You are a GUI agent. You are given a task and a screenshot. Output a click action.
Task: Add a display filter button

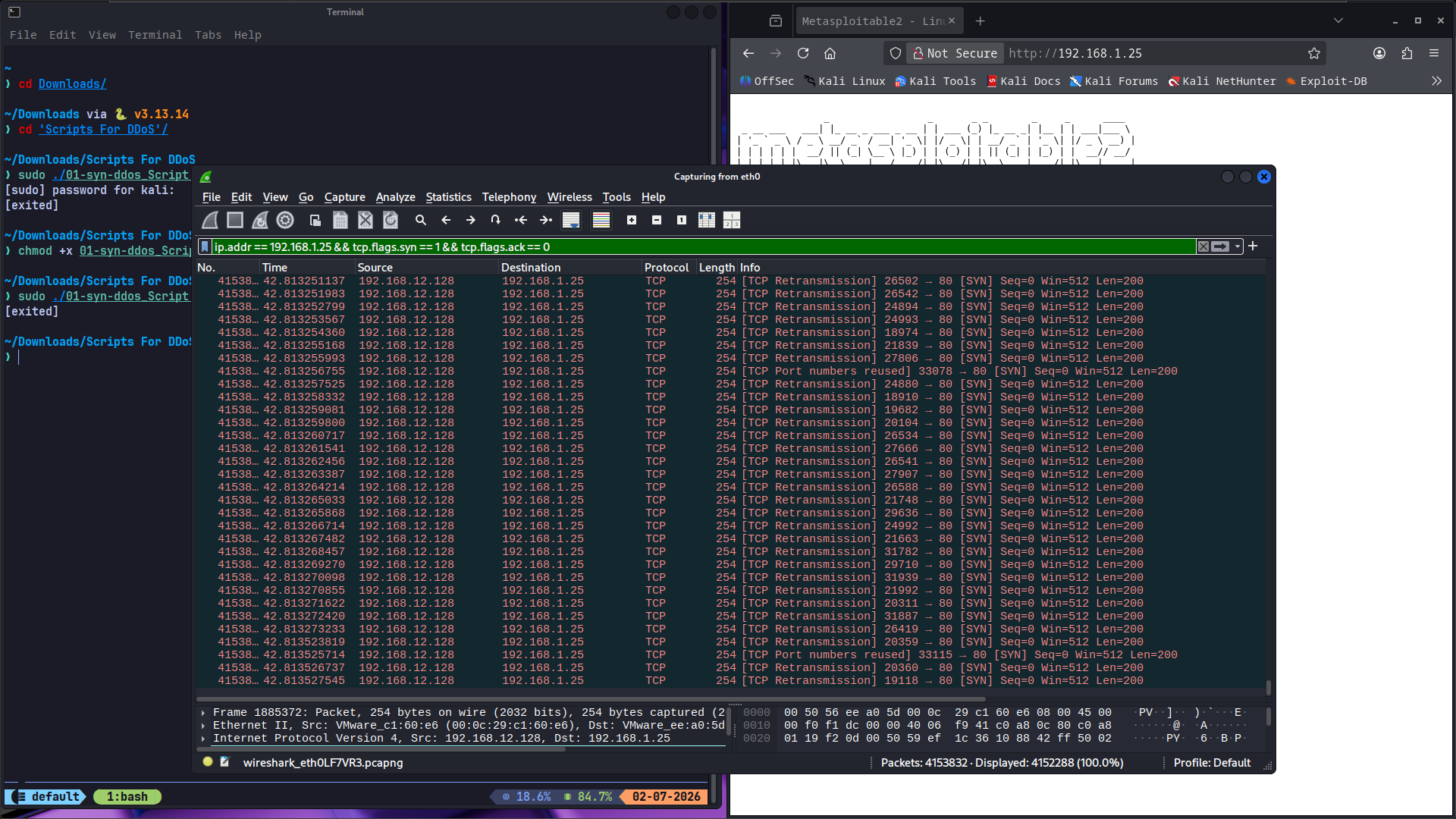[1253, 246]
